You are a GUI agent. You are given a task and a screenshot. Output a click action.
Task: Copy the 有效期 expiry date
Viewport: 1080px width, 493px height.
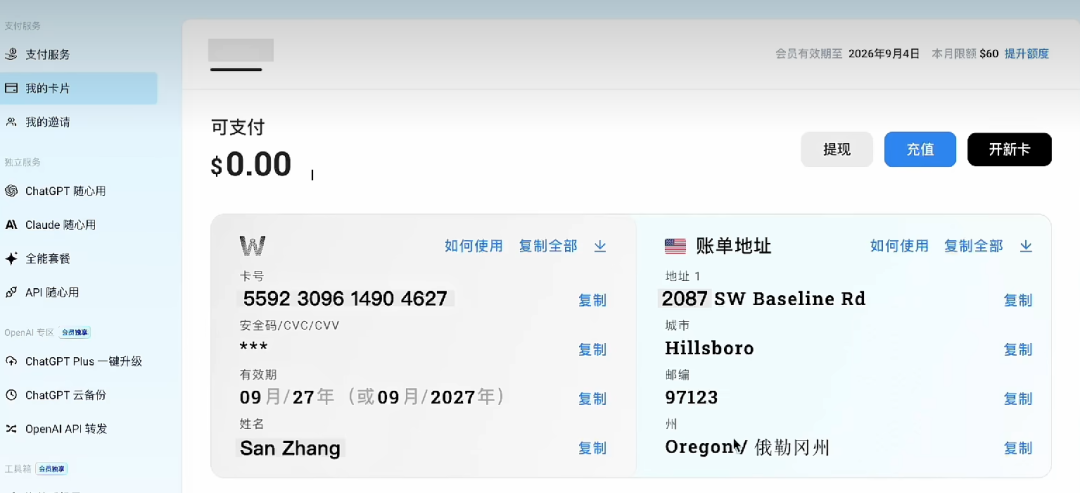pyautogui.click(x=592, y=399)
